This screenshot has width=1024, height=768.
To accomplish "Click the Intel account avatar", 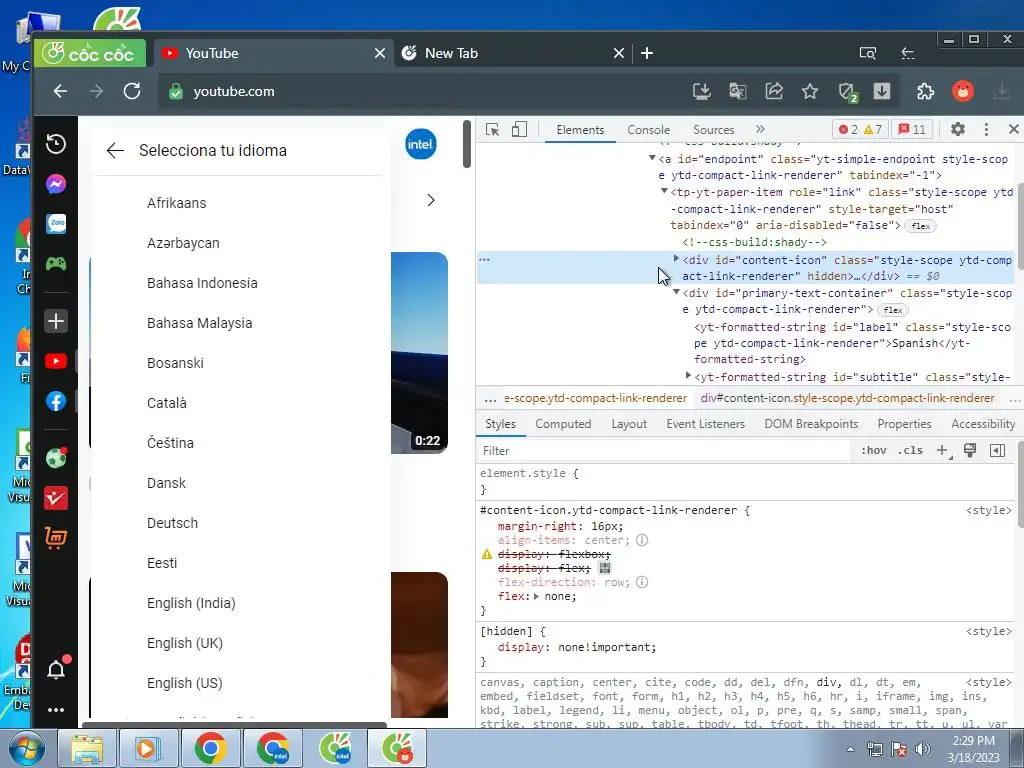I will click(421, 144).
